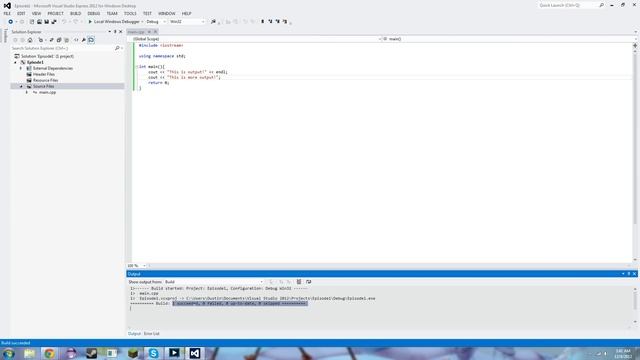Toggle Preview Selected Items in Solution Explorer
Screen dimensions: 640x360
[91, 40]
